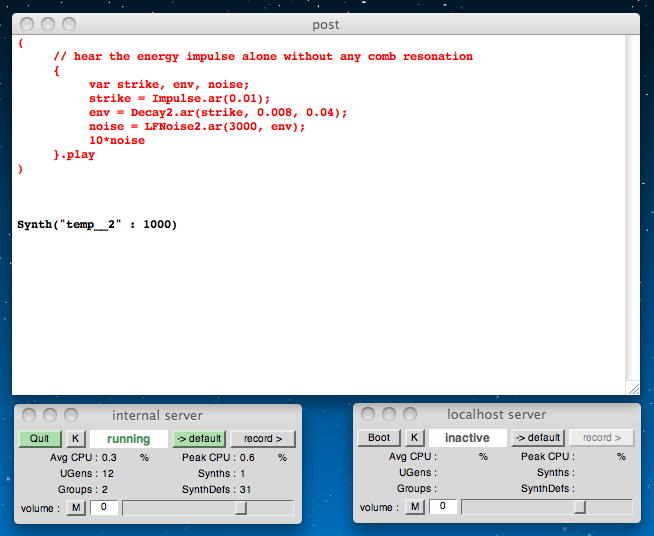Click the disabled record button in localhost server
Screen dimensions: 654x536
pyautogui.click(x=602, y=438)
